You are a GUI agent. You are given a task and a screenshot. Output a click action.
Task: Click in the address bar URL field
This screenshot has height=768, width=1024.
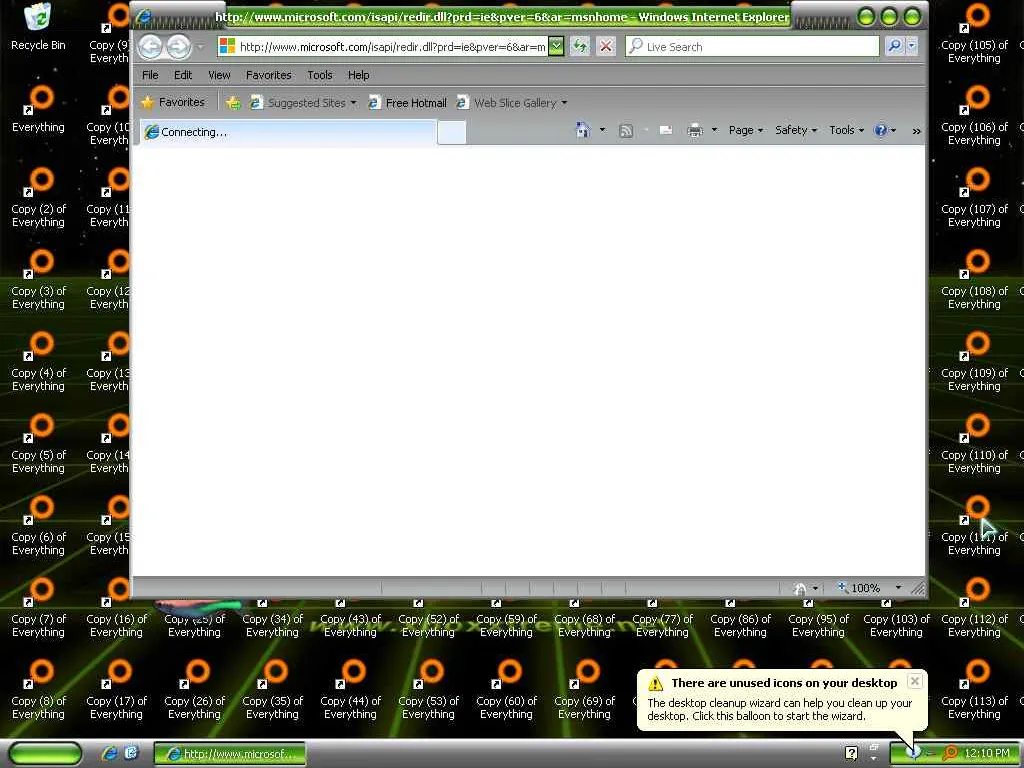click(x=392, y=47)
